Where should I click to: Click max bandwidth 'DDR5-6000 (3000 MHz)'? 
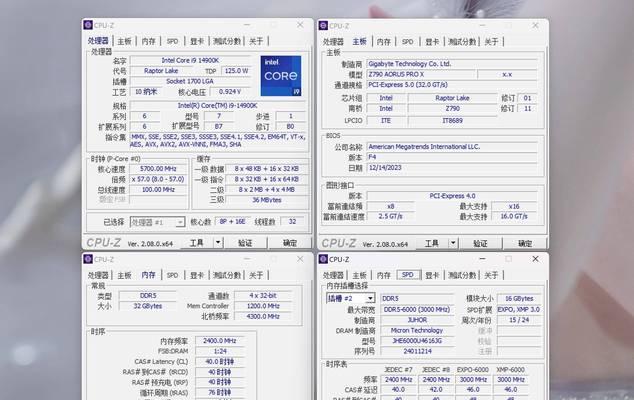(417, 309)
